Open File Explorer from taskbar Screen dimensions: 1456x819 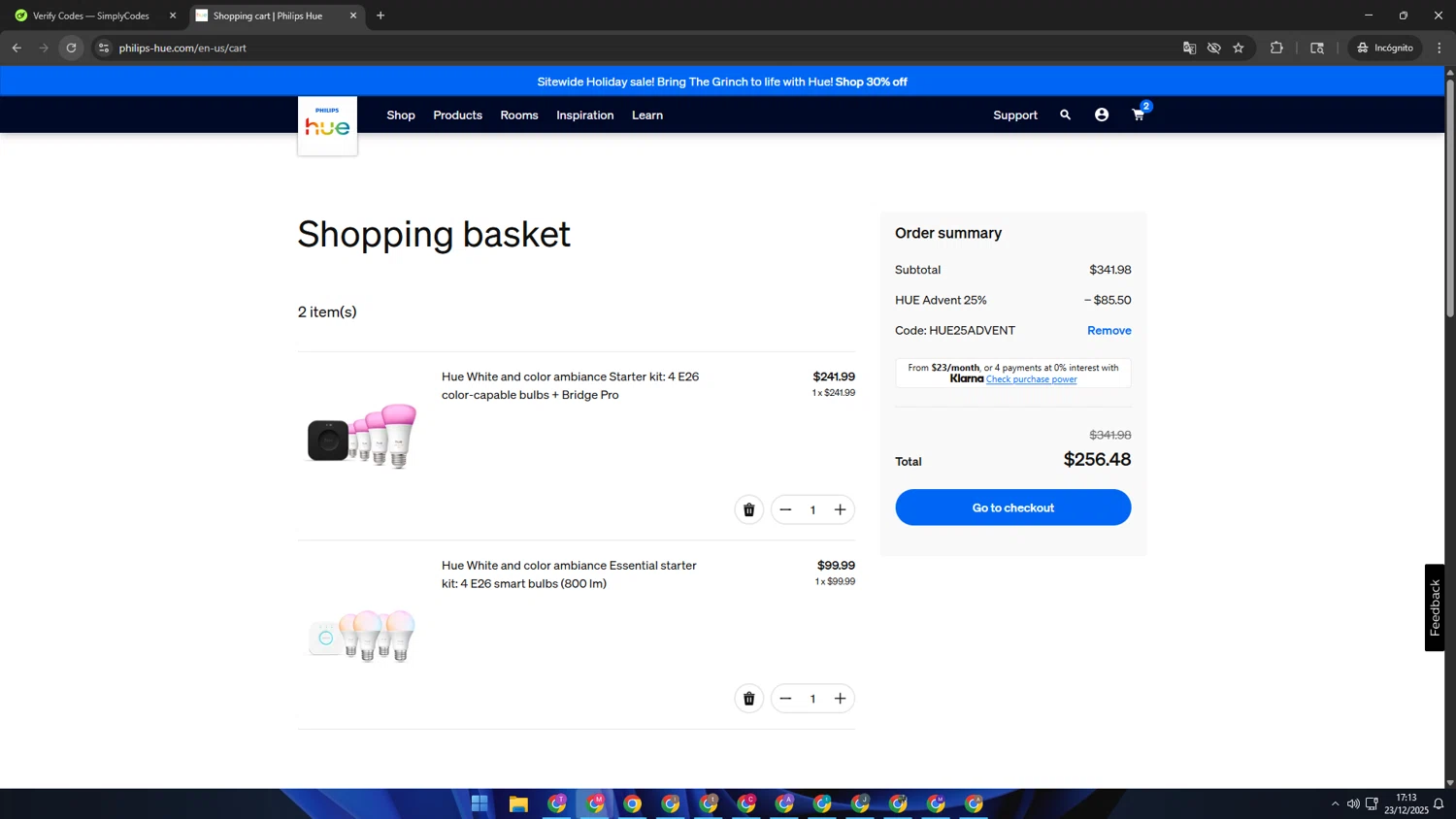[x=518, y=803]
